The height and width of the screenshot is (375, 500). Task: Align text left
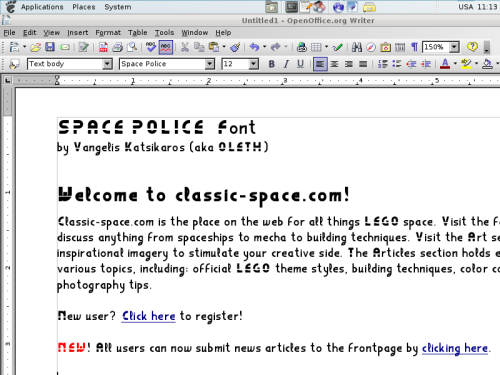tap(320, 64)
